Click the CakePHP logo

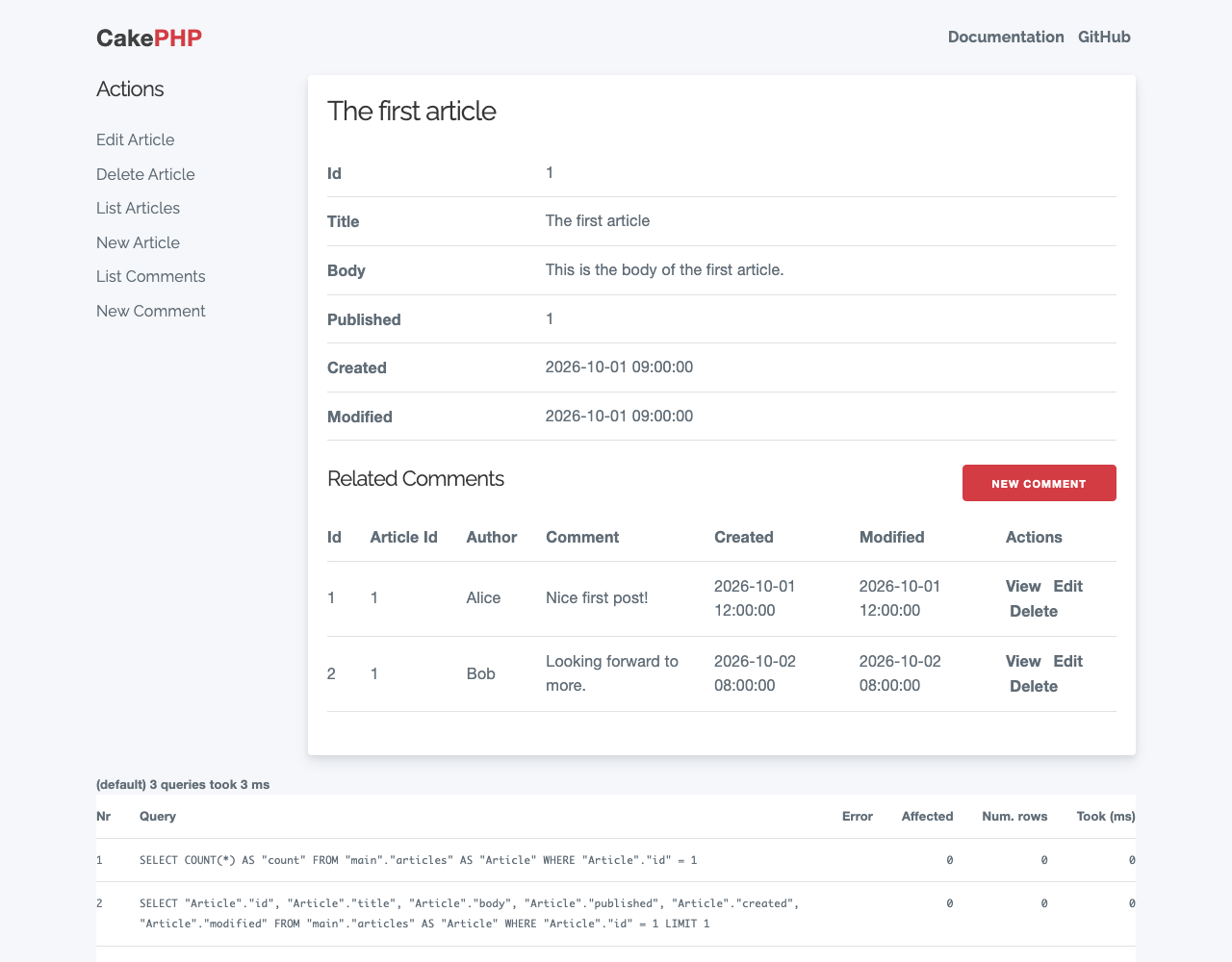coord(149,38)
